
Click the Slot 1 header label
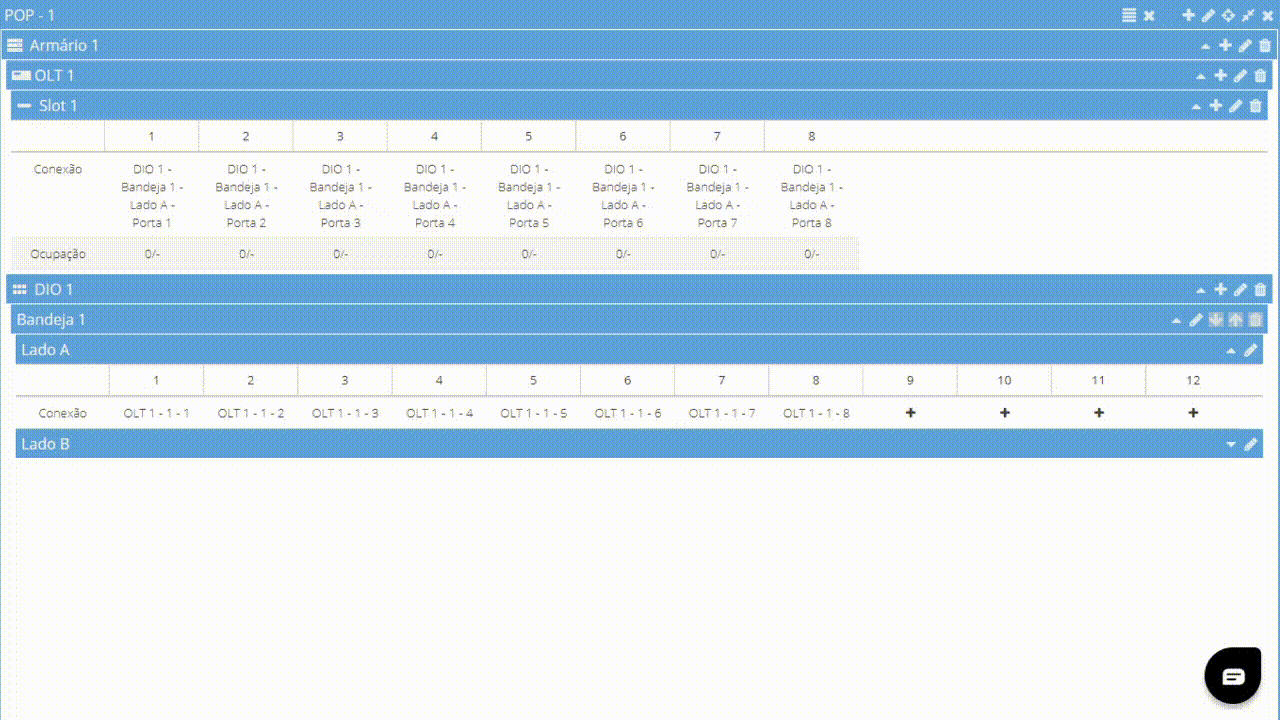tap(58, 105)
